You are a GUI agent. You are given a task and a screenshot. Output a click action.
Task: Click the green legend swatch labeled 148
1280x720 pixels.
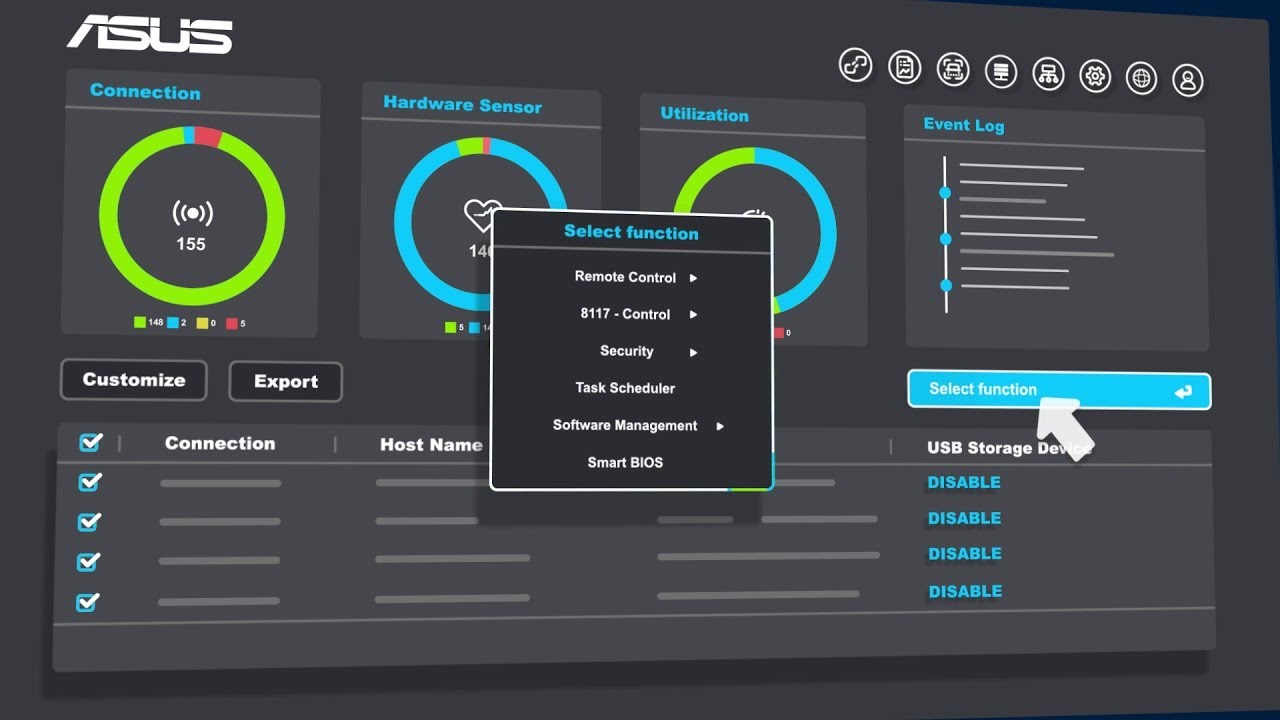tap(140, 323)
